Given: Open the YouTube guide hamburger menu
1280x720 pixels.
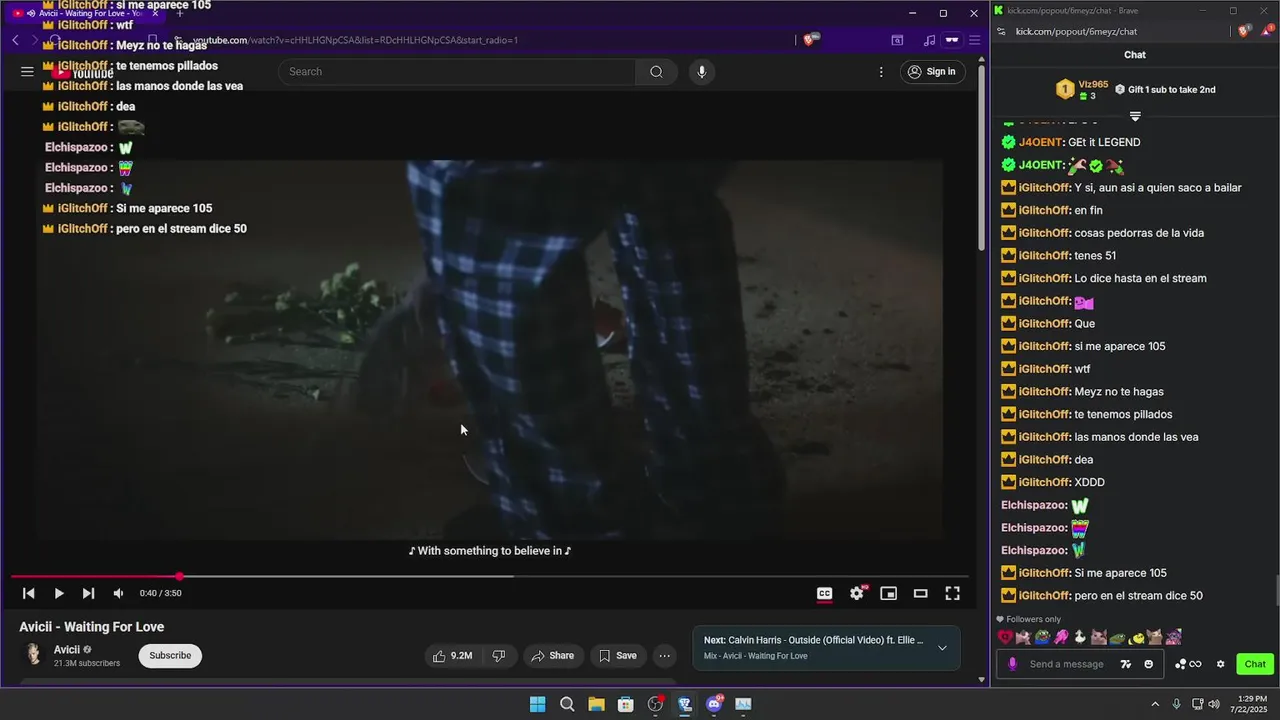Looking at the screenshot, I should point(27,72).
